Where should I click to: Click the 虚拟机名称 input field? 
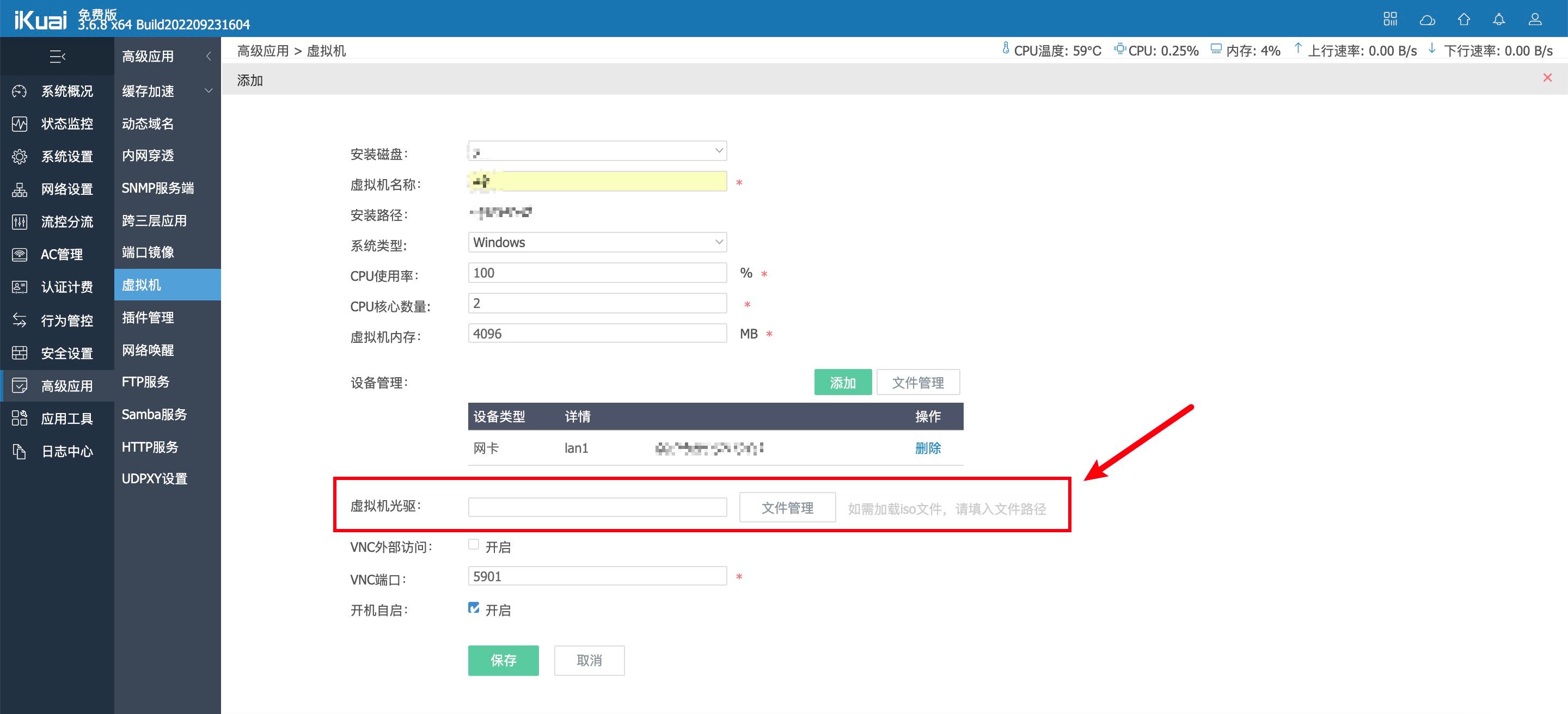point(597,181)
